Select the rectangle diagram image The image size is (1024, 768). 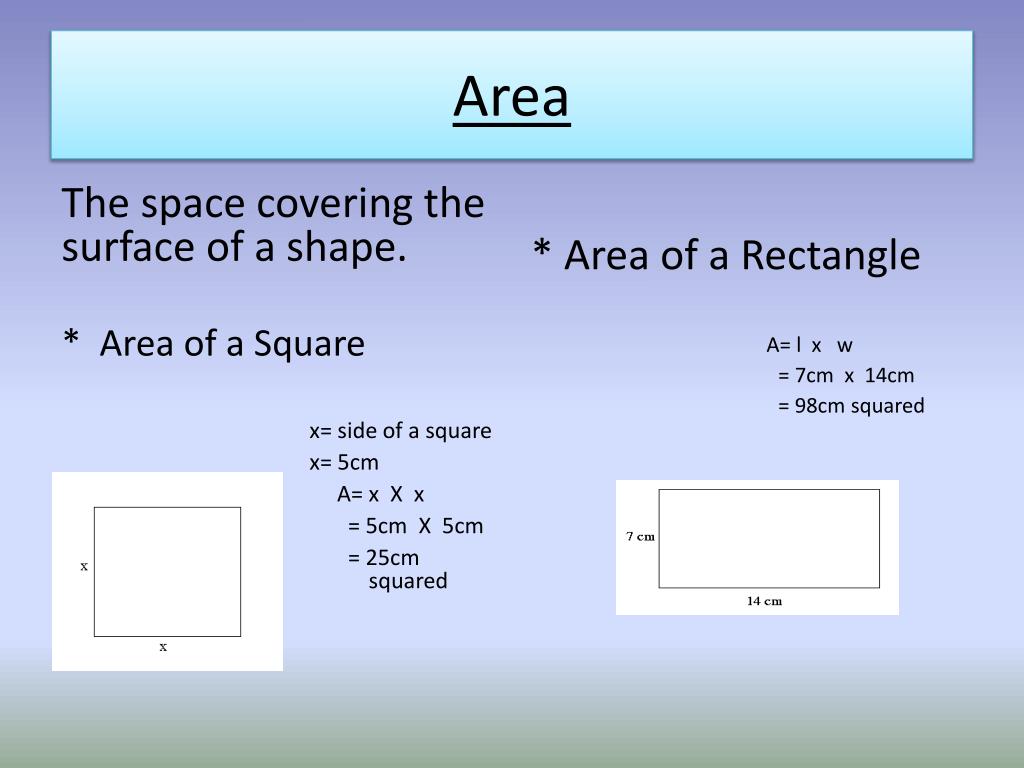[x=757, y=547]
